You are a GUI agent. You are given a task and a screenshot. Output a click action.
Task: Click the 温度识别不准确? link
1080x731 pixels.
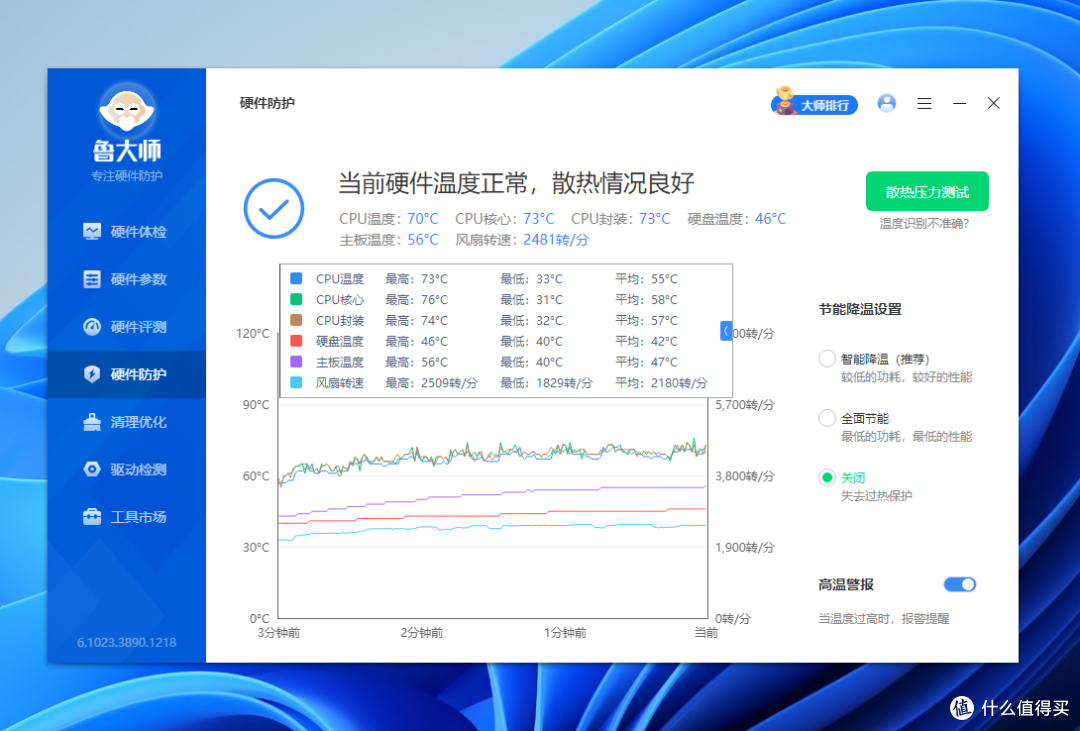point(924,224)
